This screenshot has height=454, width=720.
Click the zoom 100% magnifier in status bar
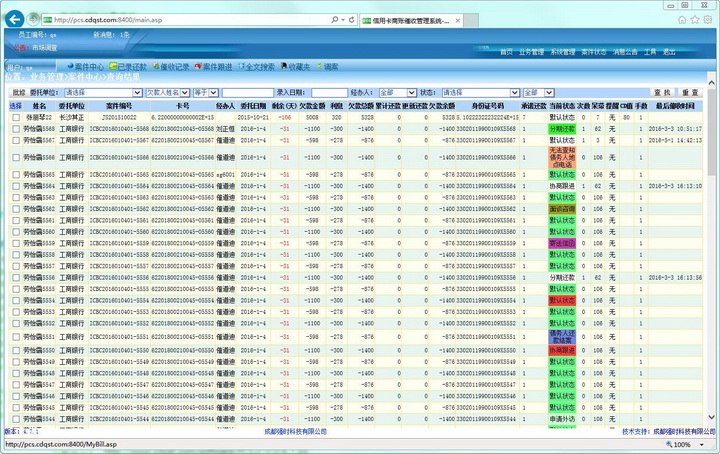click(x=669, y=444)
